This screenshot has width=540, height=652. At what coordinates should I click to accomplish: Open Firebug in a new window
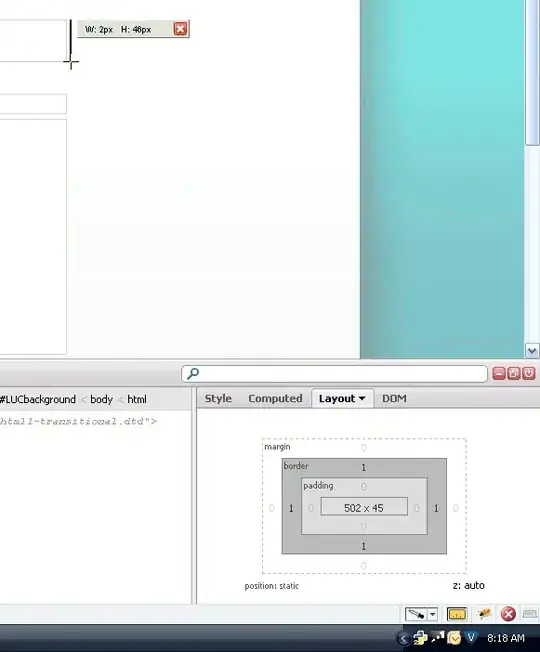[514, 373]
